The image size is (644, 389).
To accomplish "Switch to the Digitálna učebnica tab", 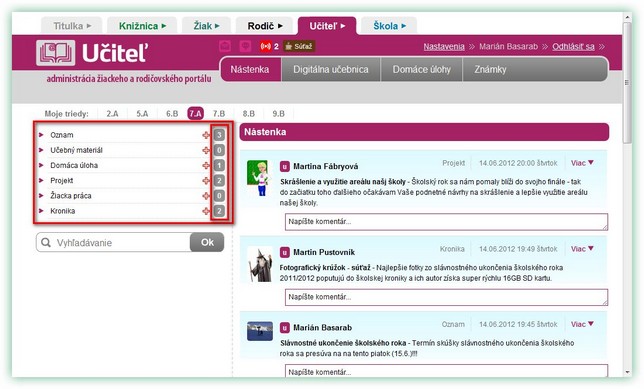I will tap(331, 69).
